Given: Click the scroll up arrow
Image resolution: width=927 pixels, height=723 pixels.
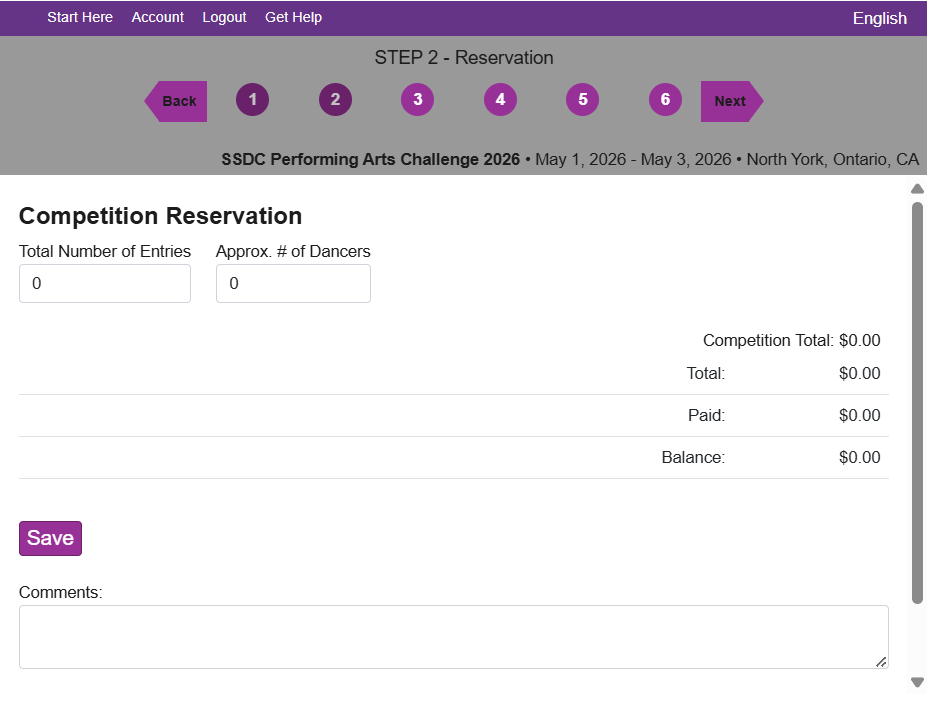Looking at the screenshot, I should pos(917,189).
